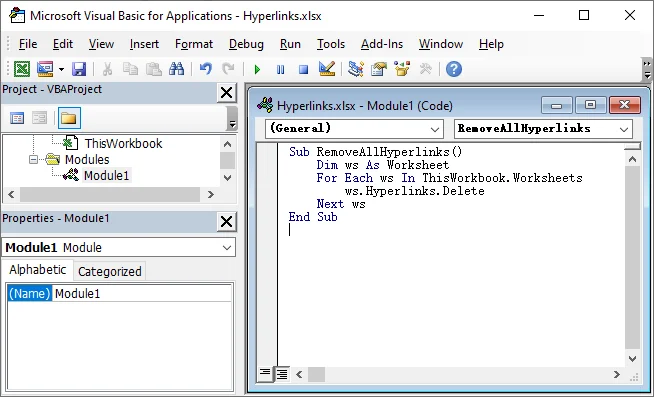Viewport: 654px width, 397px height.
Task: Expand toolbar options overflow arrow
Action: [x=647, y=70]
